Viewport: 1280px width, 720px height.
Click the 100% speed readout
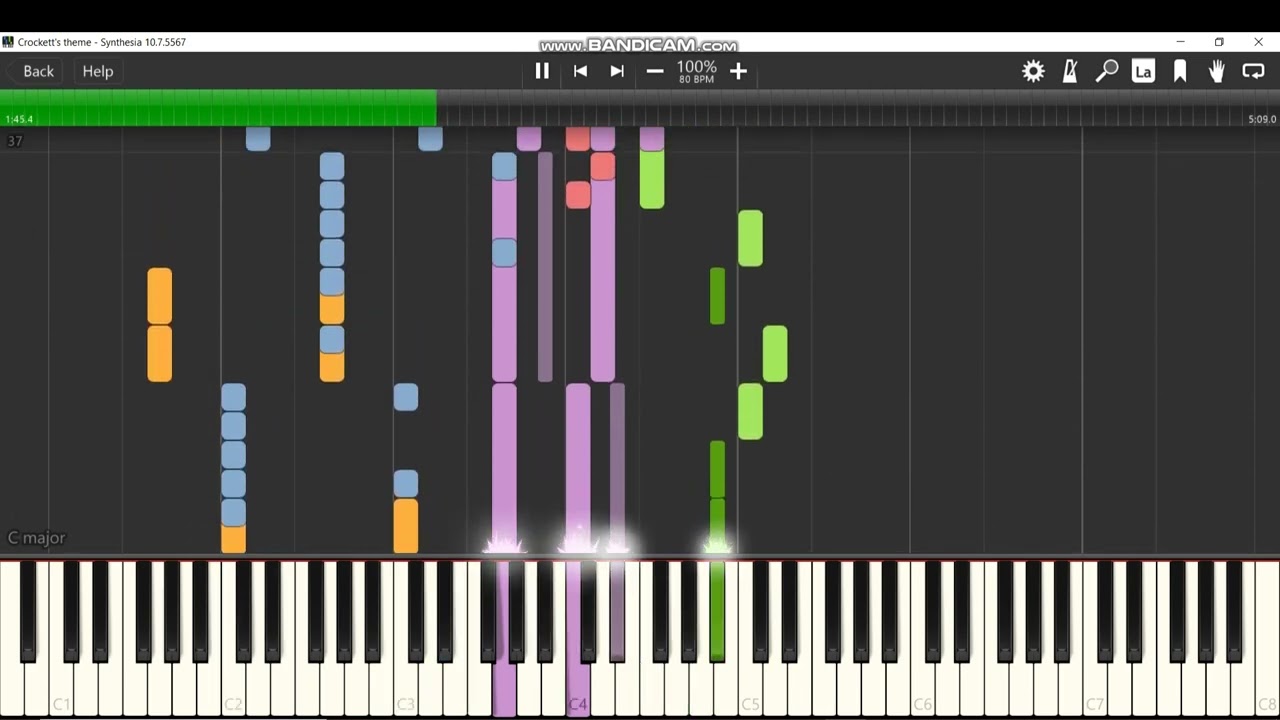pos(696,67)
